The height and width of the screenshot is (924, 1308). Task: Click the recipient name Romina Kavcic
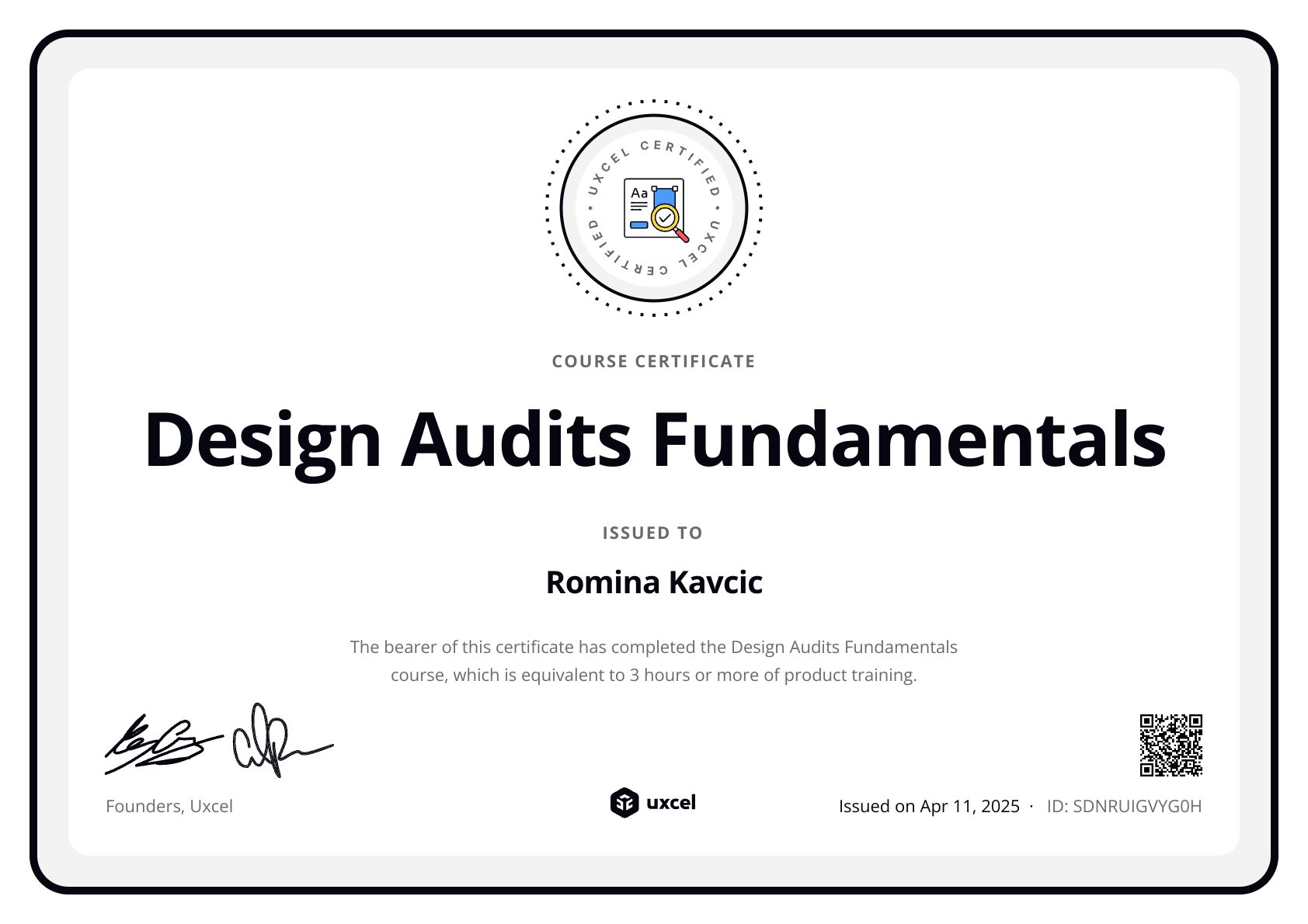654,582
